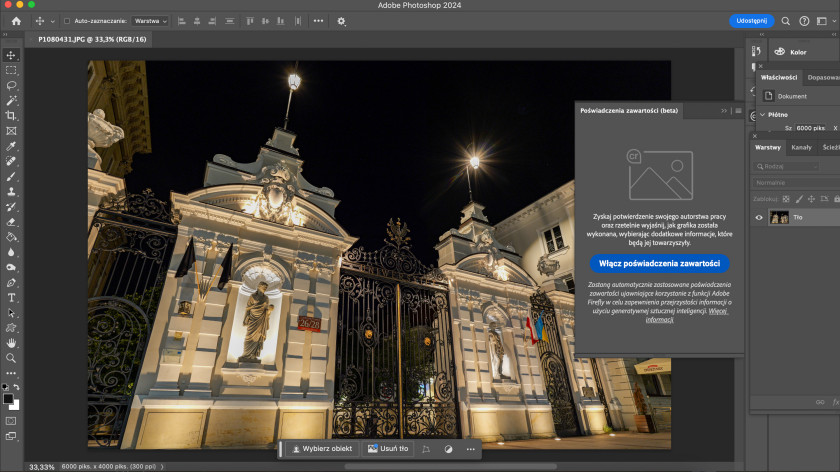The height and width of the screenshot is (472, 840).
Task: Click the Usuń tło button
Action: click(x=388, y=449)
